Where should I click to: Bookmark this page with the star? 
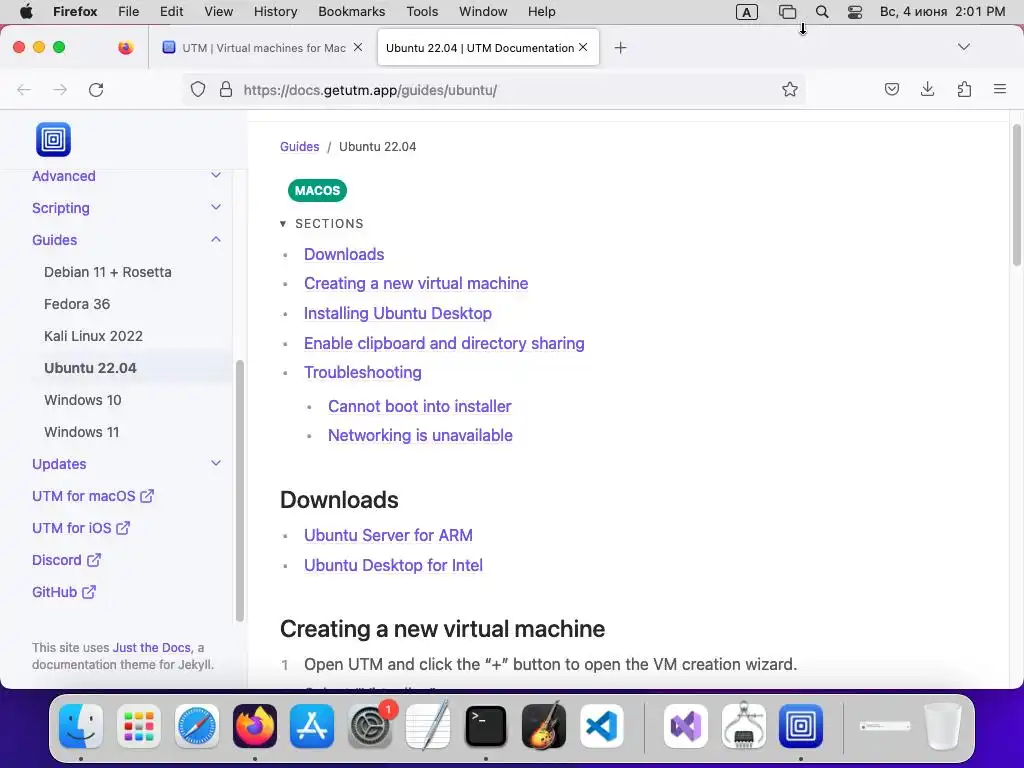[x=790, y=89]
